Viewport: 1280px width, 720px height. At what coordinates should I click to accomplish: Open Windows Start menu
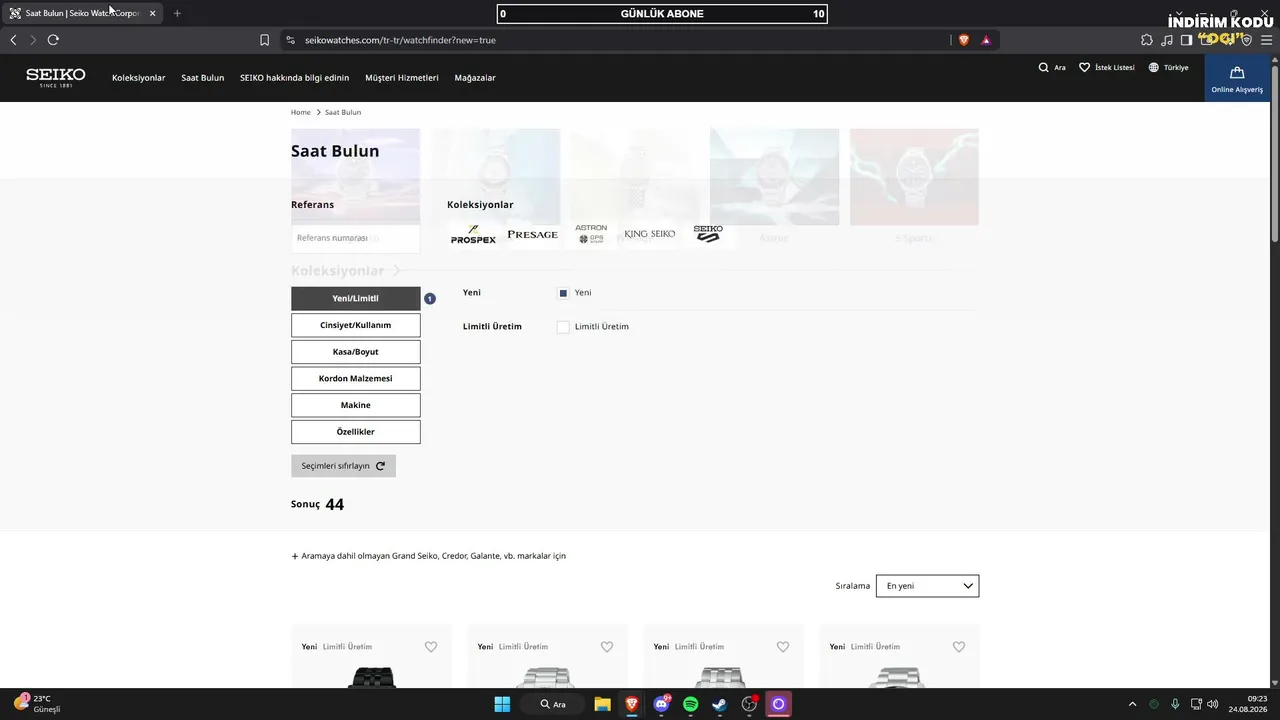pyautogui.click(x=502, y=704)
